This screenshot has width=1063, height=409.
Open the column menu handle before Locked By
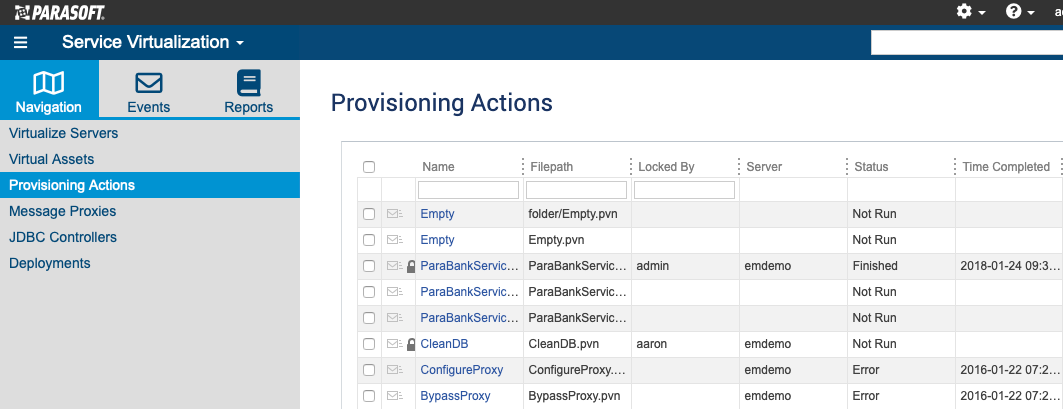630,167
